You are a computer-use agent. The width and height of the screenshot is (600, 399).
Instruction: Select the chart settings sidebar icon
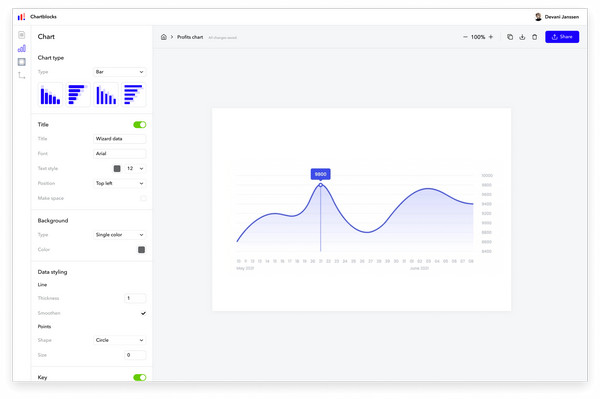pyautogui.click(x=21, y=49)
